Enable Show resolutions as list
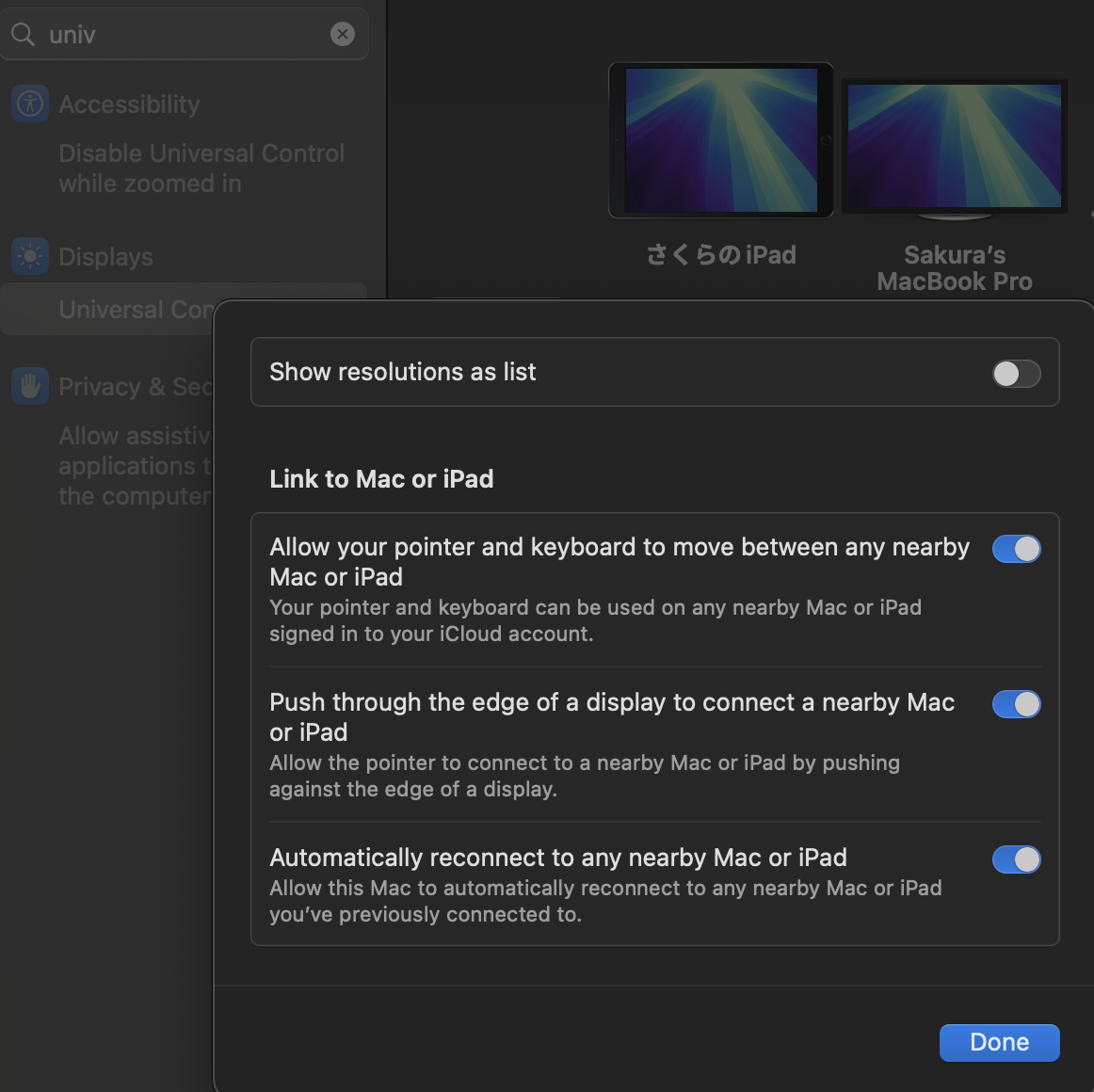Viewport: 1094px width, 1092px height. [x=1016, y=373]
